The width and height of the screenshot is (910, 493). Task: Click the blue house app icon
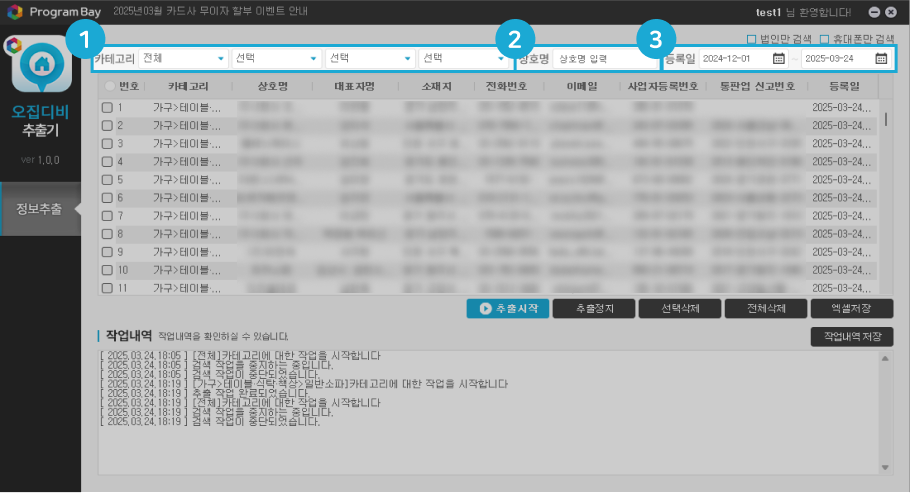pyautogui.click(x=41, y=65)
